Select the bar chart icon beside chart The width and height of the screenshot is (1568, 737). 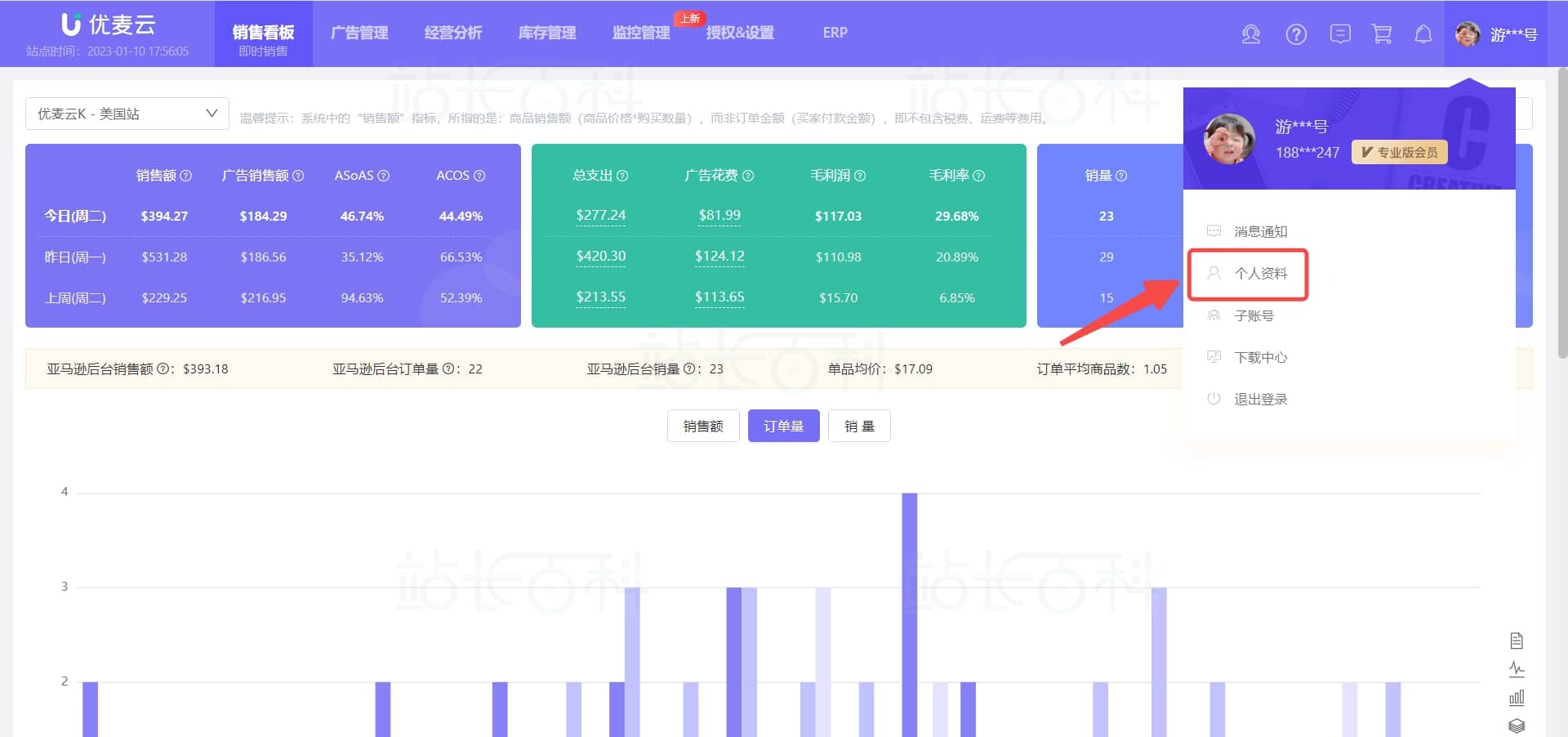click(1517, 697)
